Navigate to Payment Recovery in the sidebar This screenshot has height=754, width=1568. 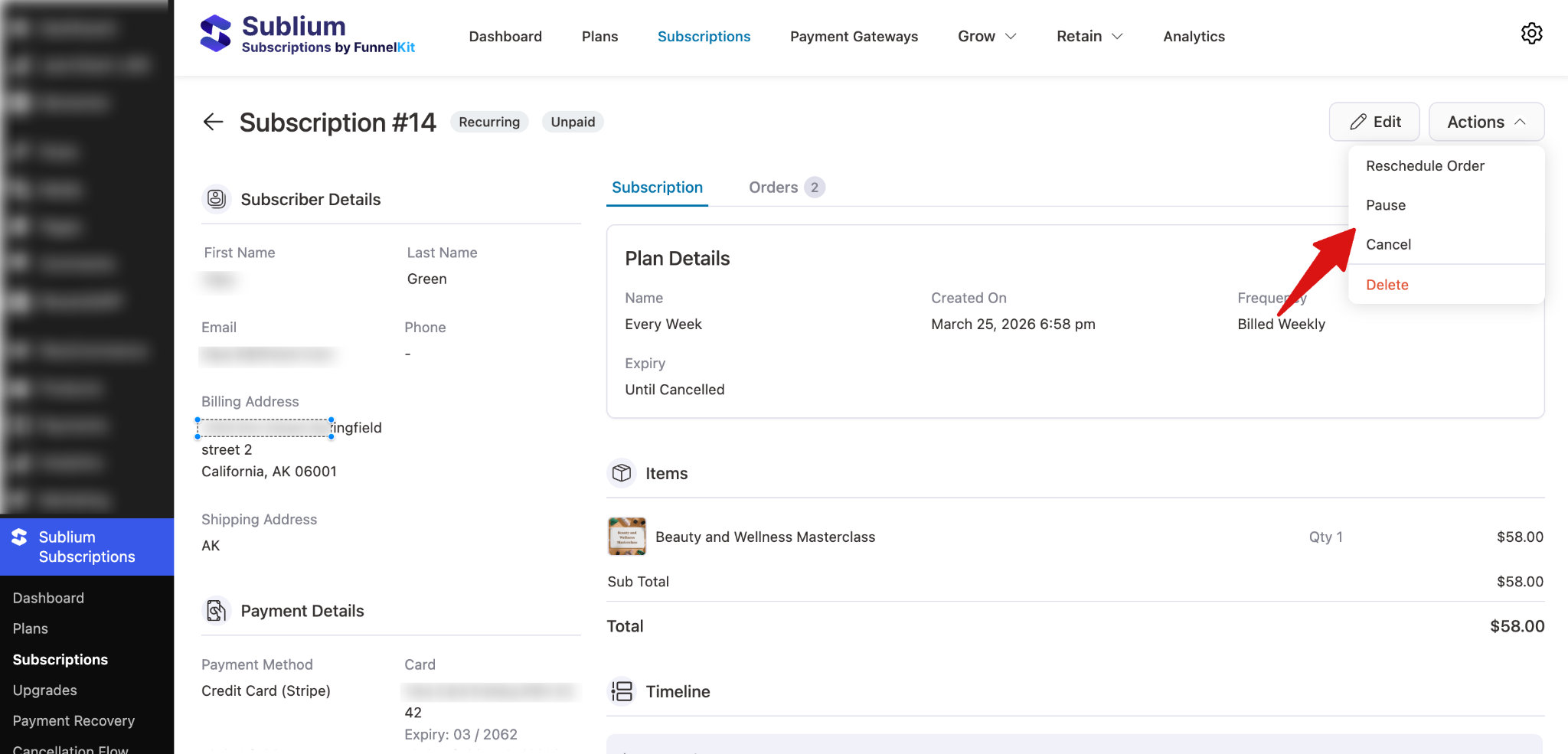click(73, 720)
